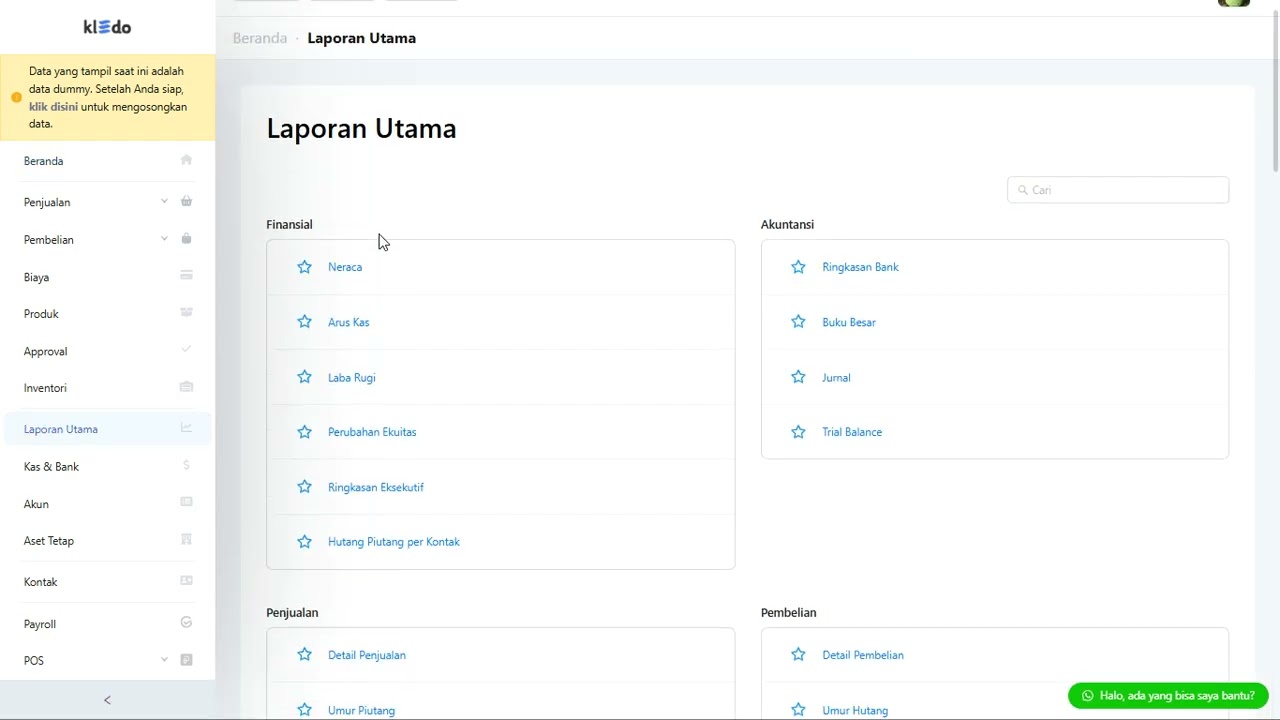Open Hutang Piutang per Kontak report
The width and height of the screenshot is (1280, 720).
[x=394, y=542]
